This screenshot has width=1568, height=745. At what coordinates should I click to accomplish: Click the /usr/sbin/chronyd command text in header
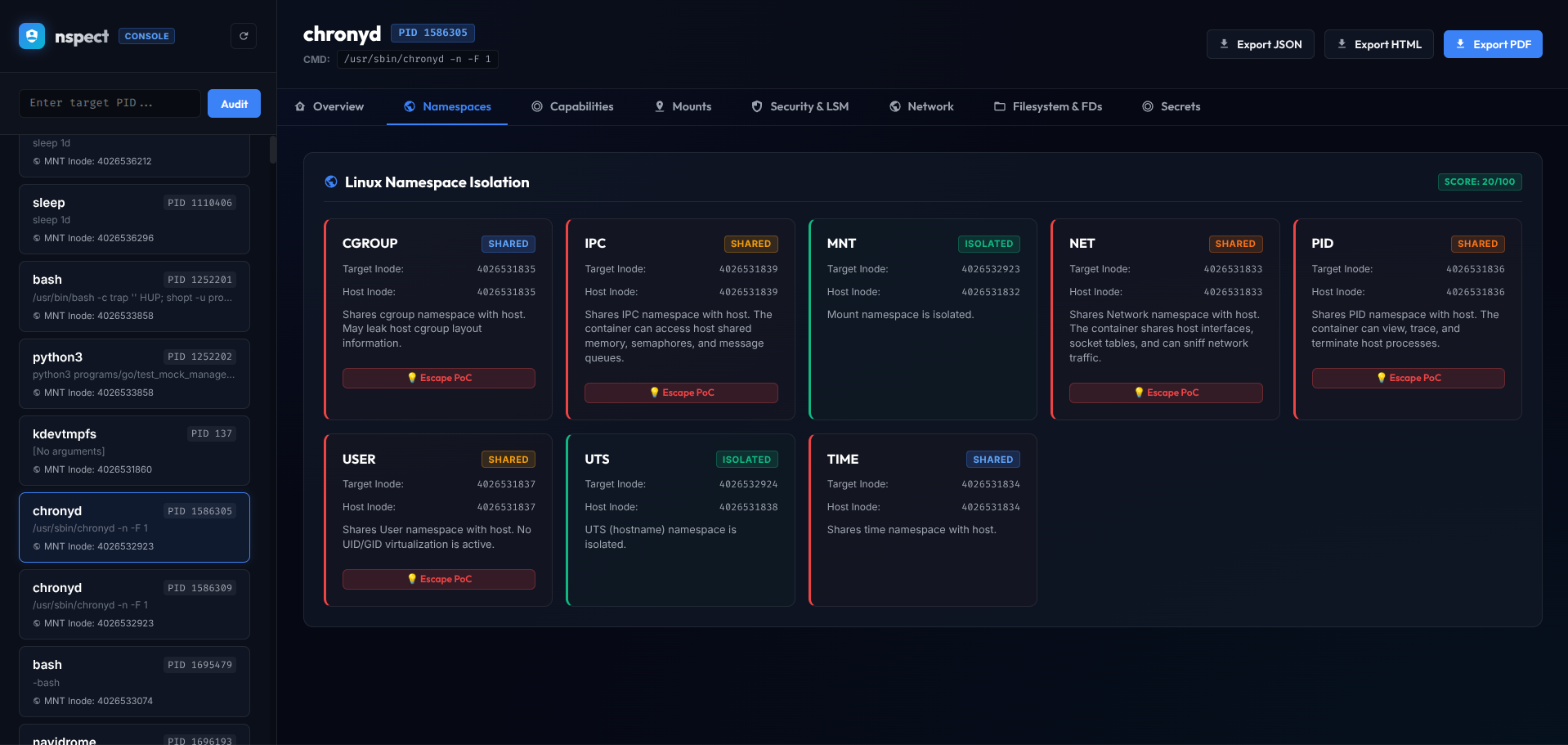coord(418,59)
